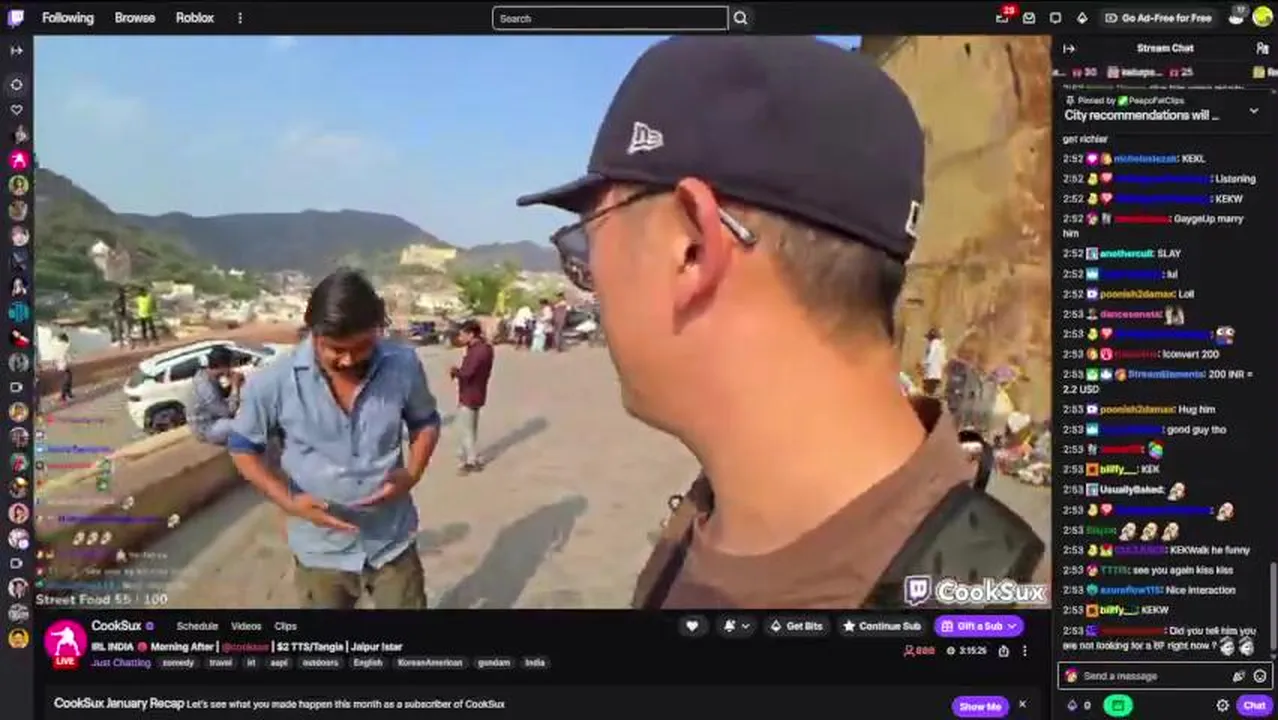Image resolution: width=1278 pixels, height=720 pixels.
Task: Open the Roblox nav link
Action: click(195, 18)
